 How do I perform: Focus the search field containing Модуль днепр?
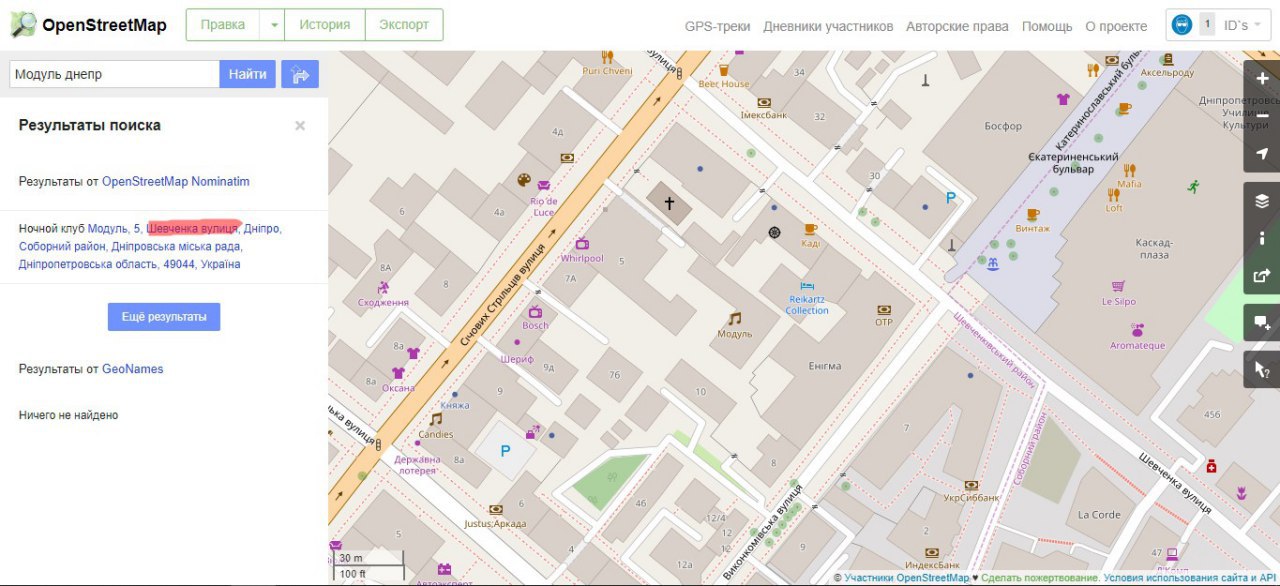pyautogui.click(x=114, y=74)
